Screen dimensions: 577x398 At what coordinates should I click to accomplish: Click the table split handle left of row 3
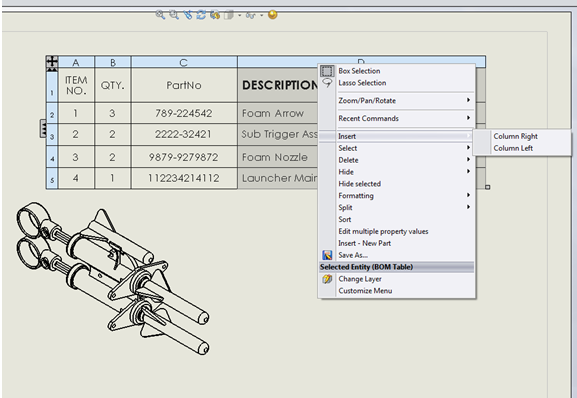pyautogui.click(x=43, y=128)
